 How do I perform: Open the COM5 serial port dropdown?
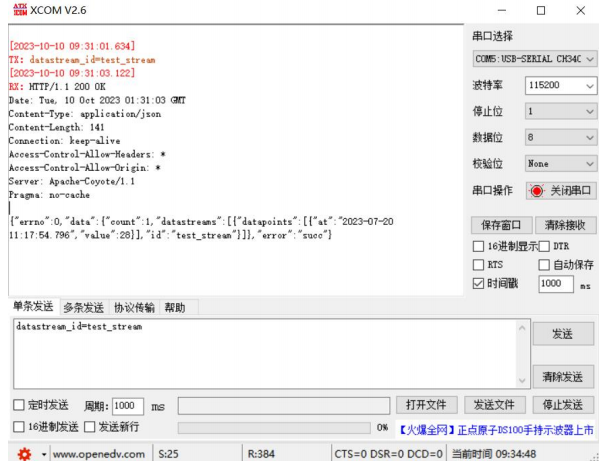[533, 60]
